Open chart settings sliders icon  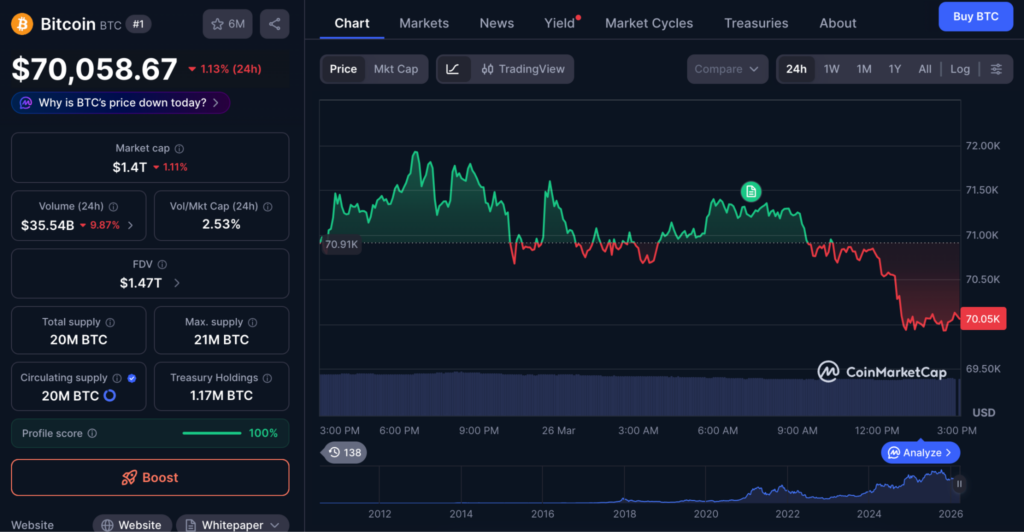point(996,69)
